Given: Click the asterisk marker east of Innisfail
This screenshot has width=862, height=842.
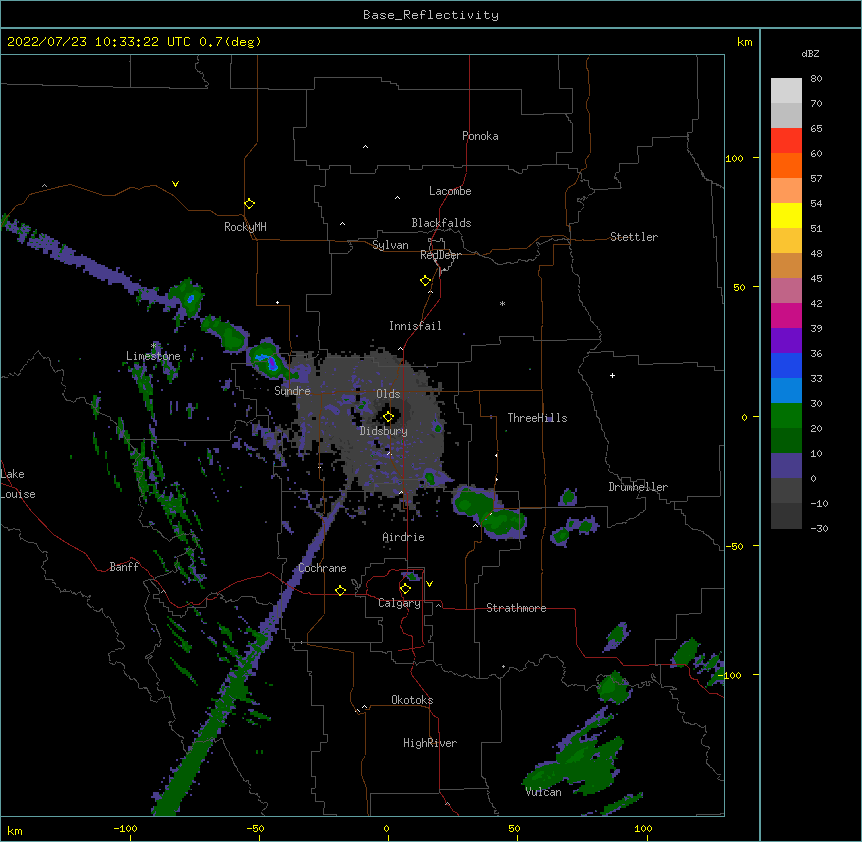Looking at the screenshot, I should click(502, 303).
